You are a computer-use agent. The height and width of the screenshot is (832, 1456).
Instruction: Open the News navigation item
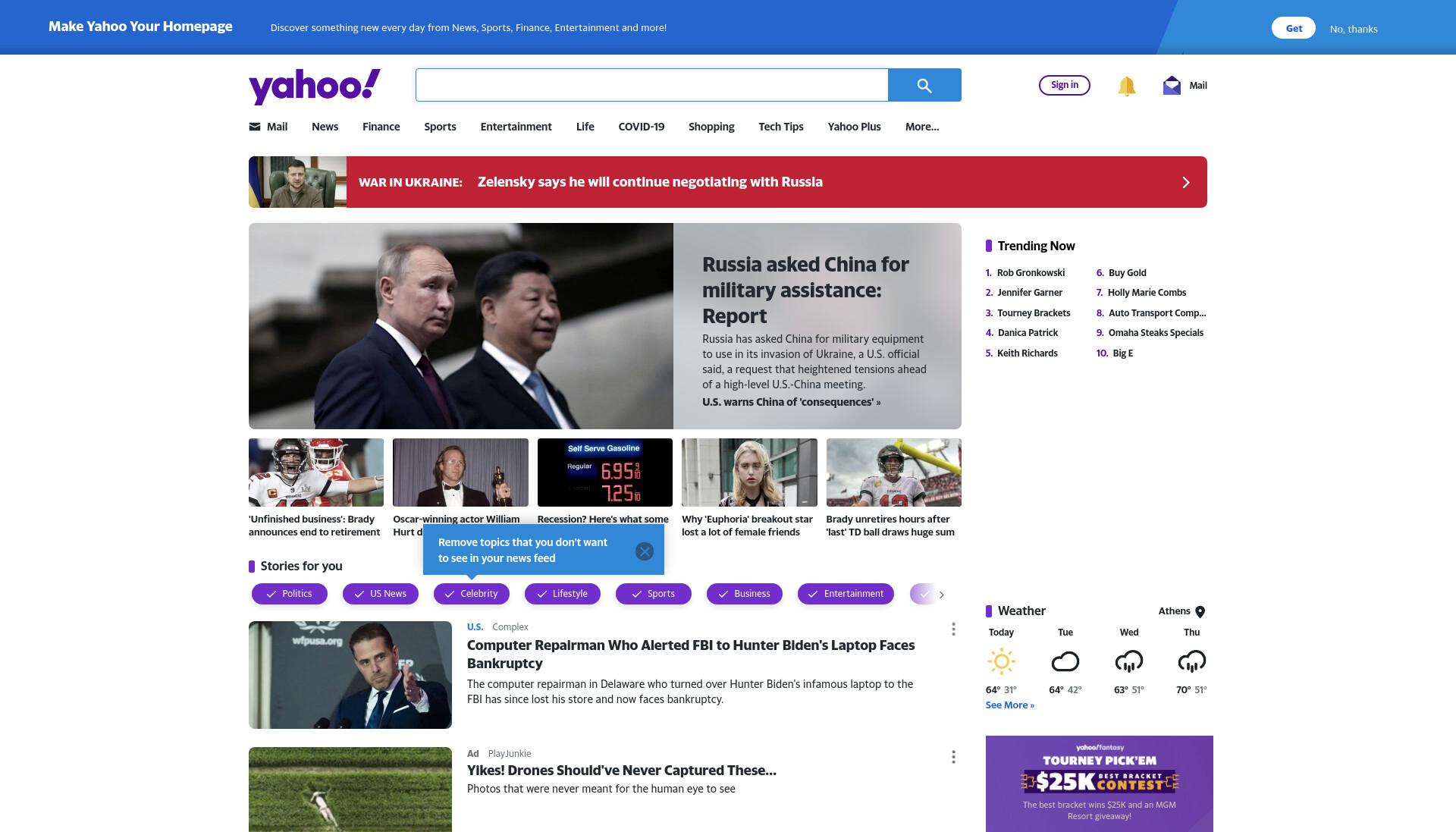(x=325, y=127)
